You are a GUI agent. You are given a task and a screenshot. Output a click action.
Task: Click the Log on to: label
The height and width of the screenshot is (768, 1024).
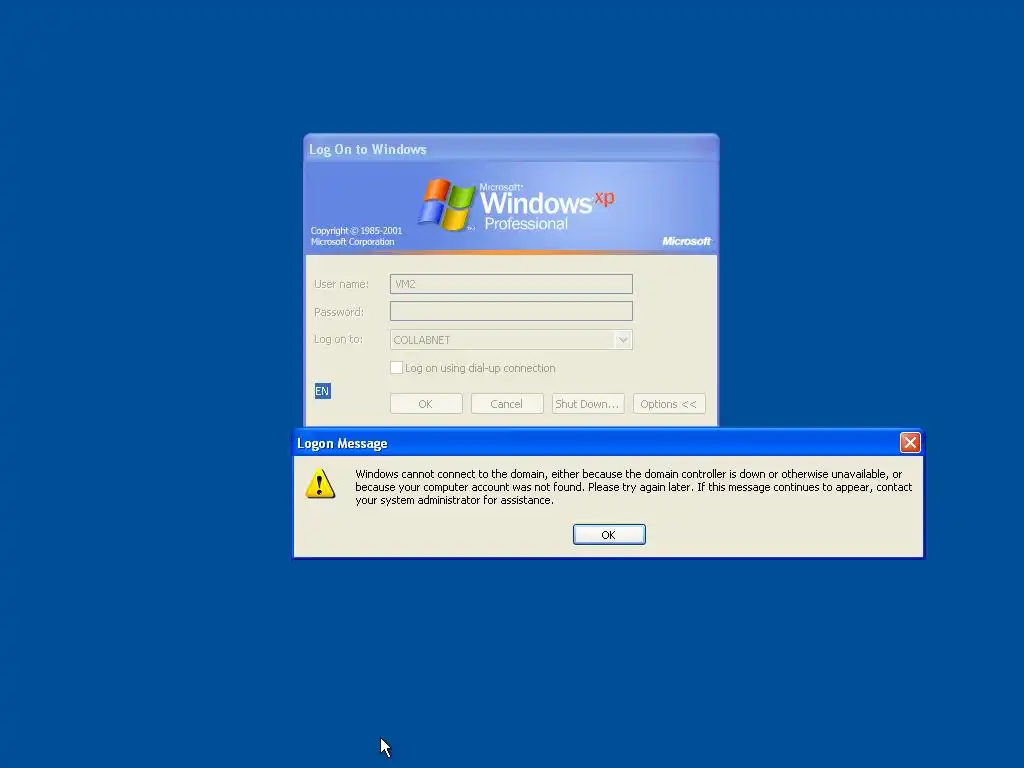[338, 339]
